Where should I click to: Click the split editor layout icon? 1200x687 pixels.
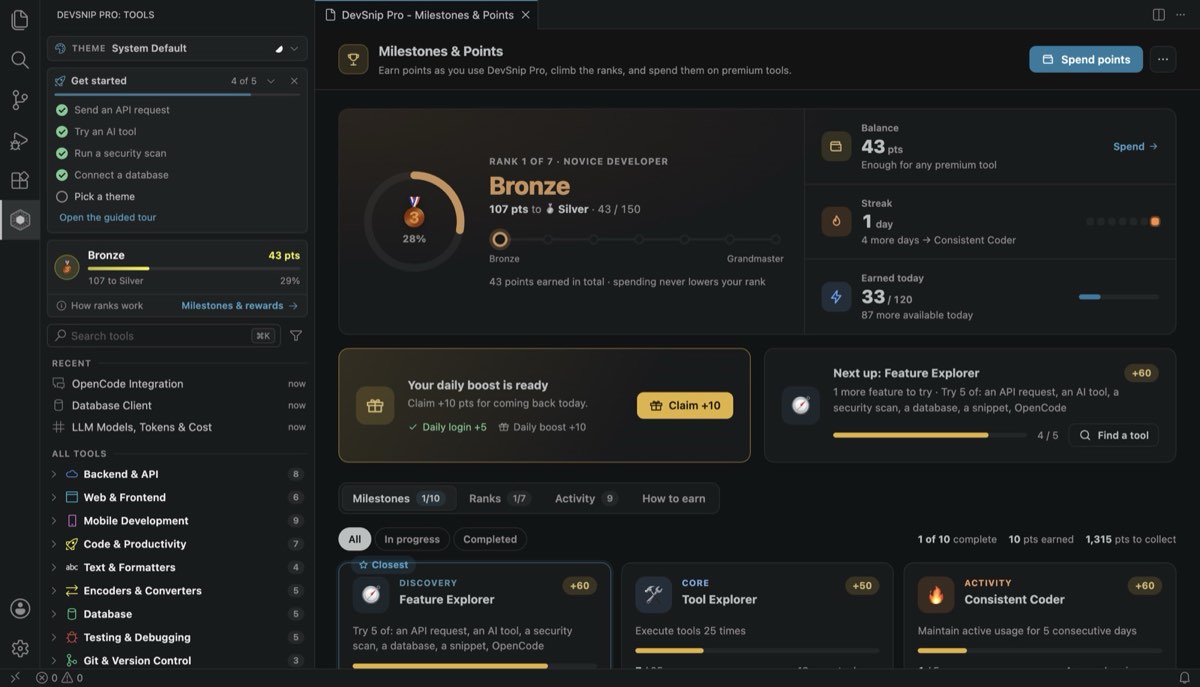1158,15
